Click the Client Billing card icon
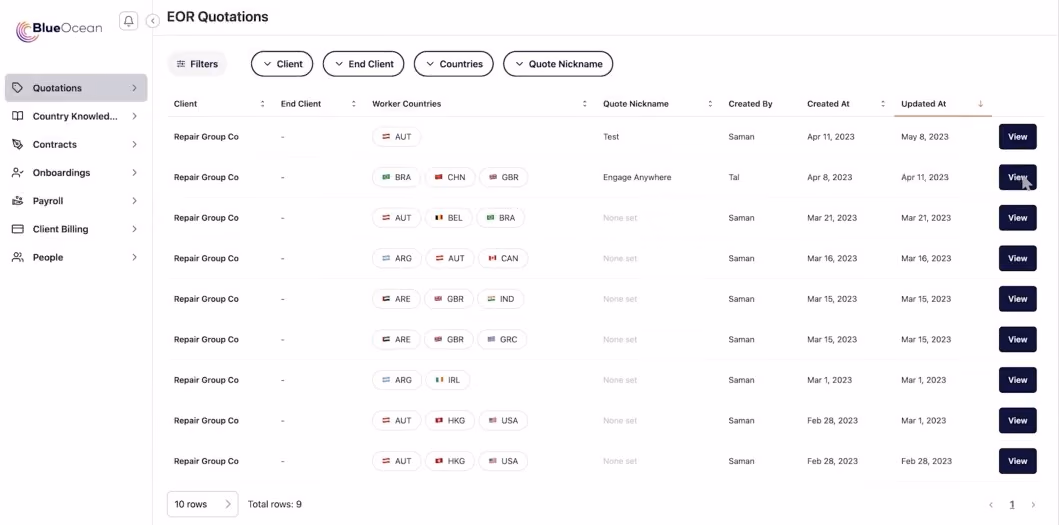 [x=18, y=229]
